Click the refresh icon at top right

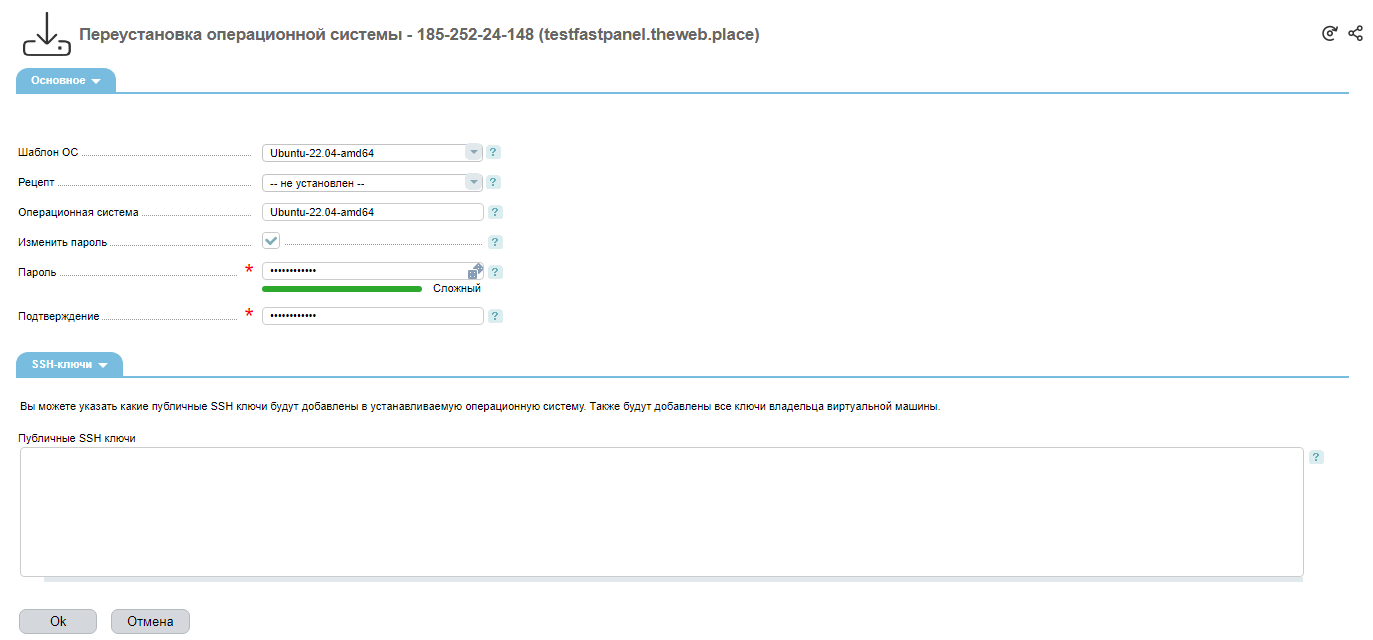tap(1330, 34)
